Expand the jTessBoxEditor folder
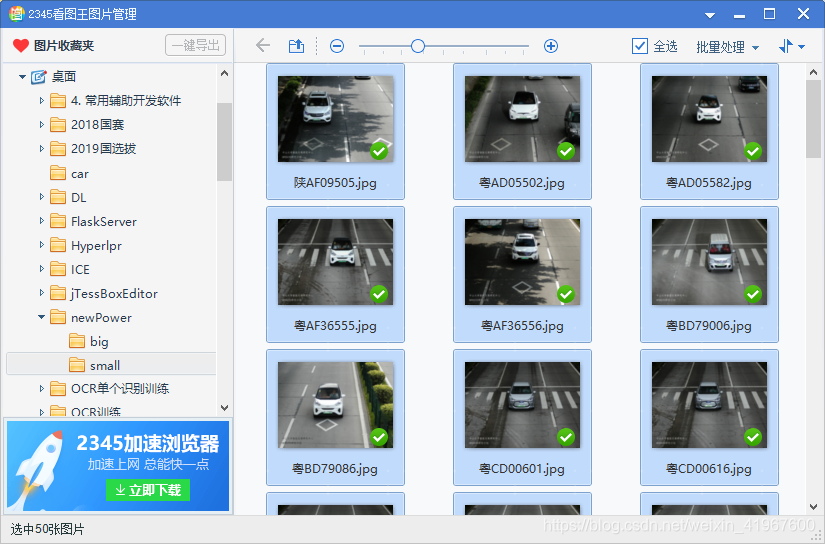Screen dimensions: 825x544 (x=42, y=293)
